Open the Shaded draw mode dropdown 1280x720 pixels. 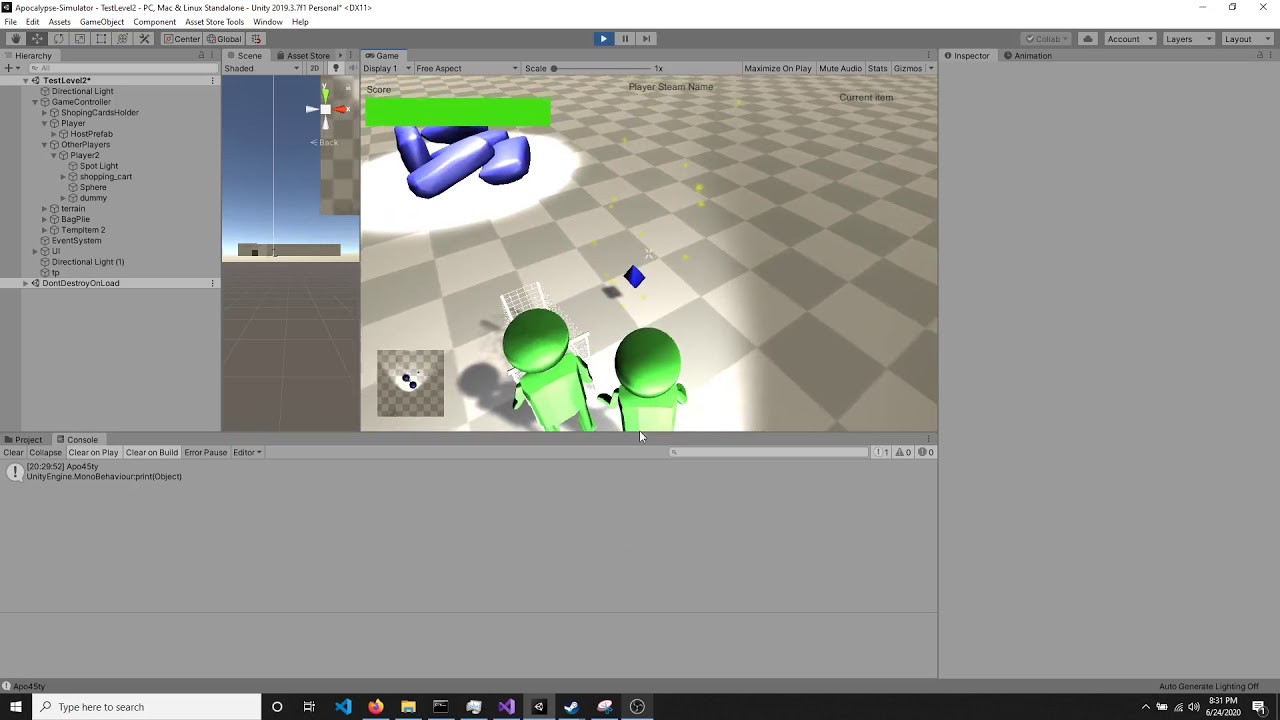[262, 68]
